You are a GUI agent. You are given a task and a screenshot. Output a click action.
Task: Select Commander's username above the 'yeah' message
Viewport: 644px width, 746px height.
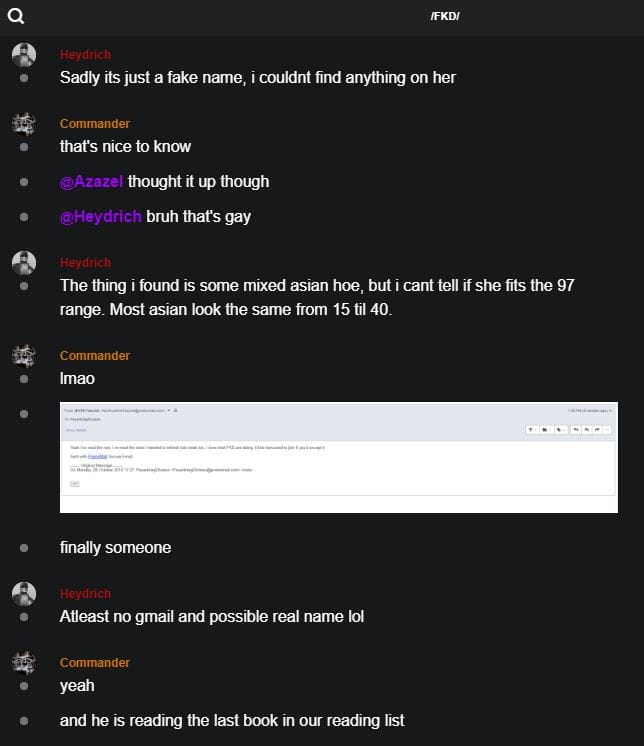tap(95, 663)
